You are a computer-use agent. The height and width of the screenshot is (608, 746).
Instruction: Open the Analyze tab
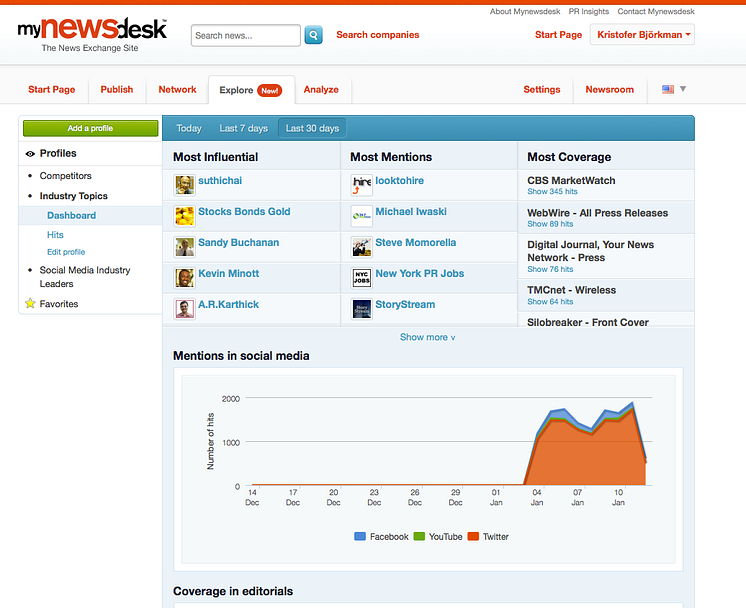(x=321, y=89)
